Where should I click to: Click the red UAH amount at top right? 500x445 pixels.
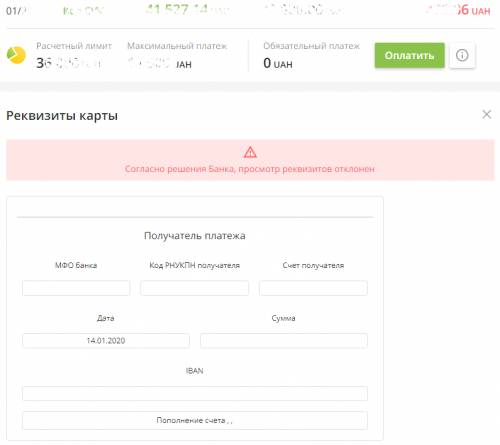458,10
